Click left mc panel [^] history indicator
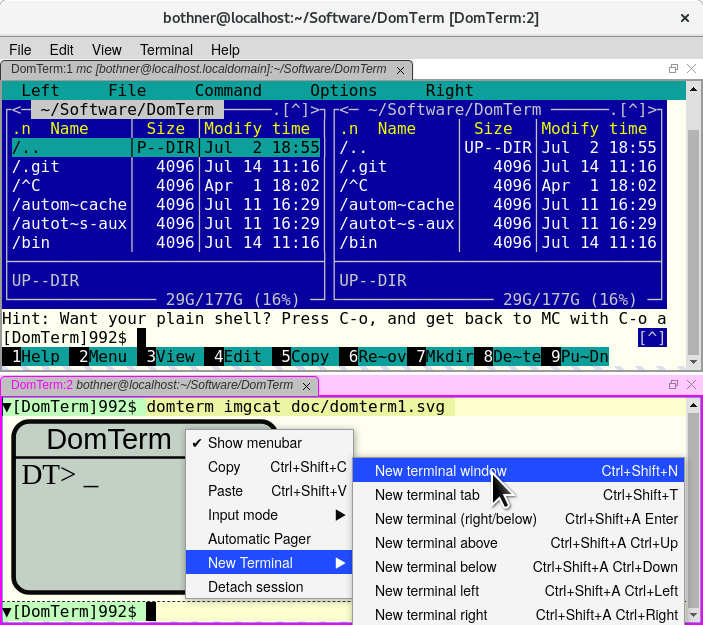703x625 pixels. point(295,110)
